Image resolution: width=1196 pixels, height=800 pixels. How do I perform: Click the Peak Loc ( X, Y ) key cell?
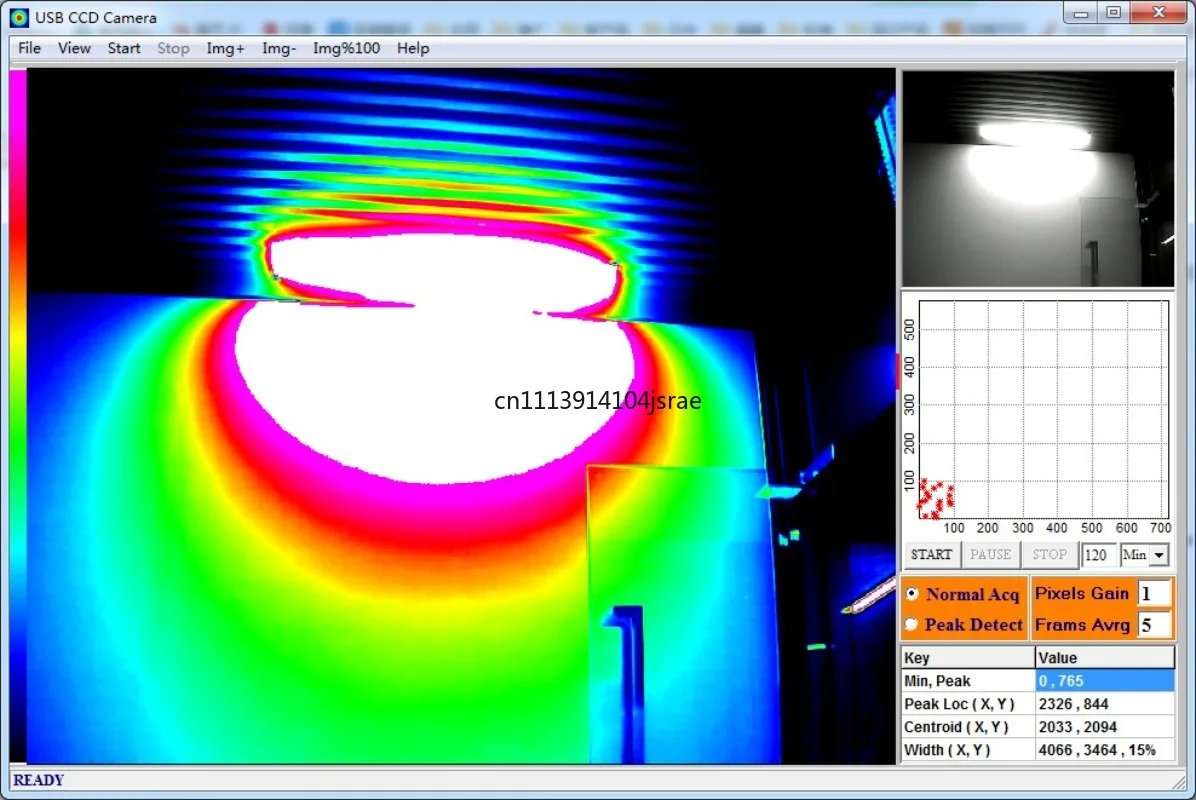click(x=968, y=703)
